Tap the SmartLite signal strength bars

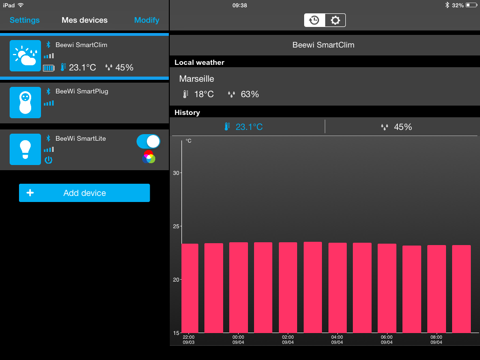(x=49, y=150)
